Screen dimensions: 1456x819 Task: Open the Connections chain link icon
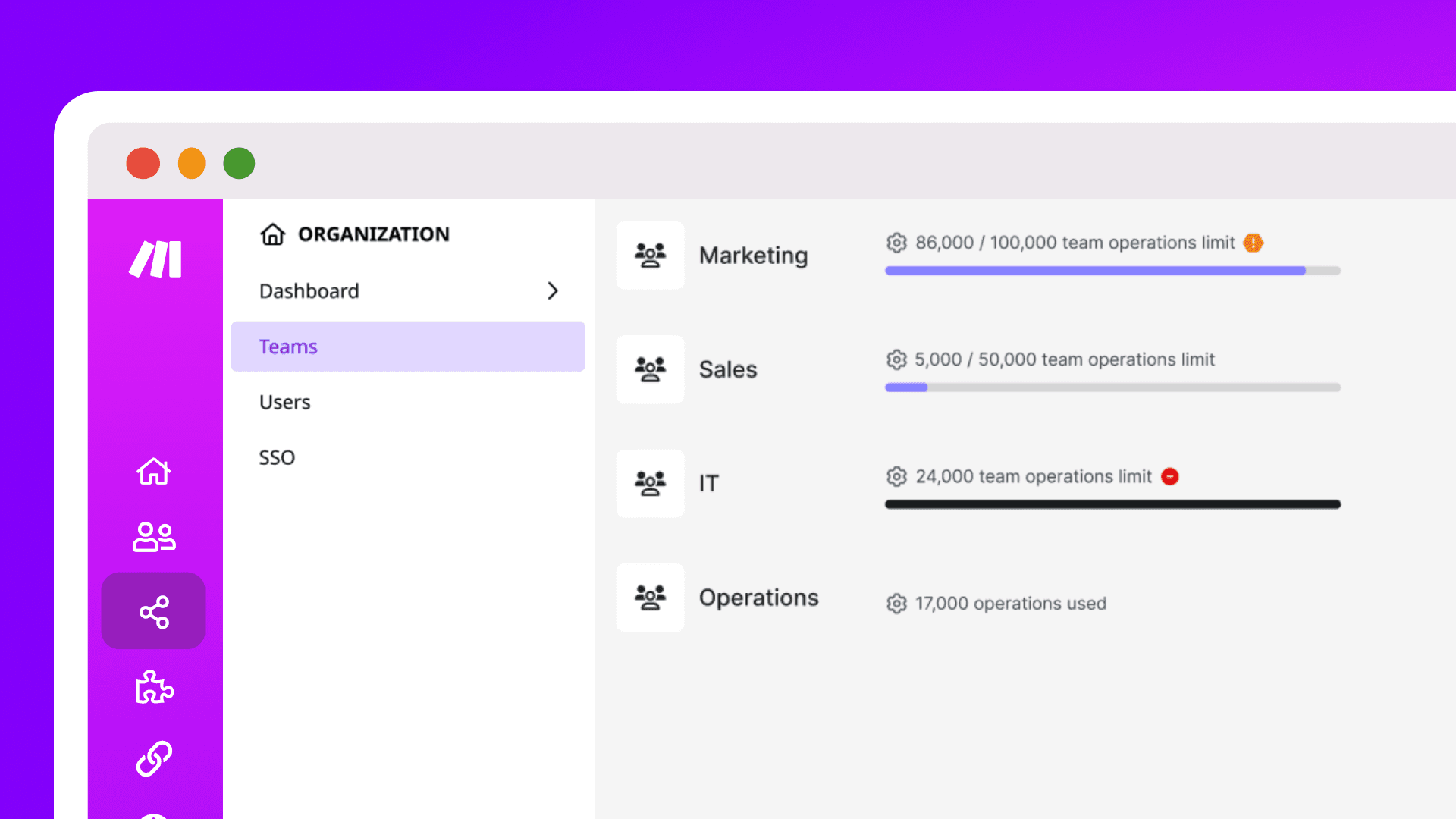154,758
